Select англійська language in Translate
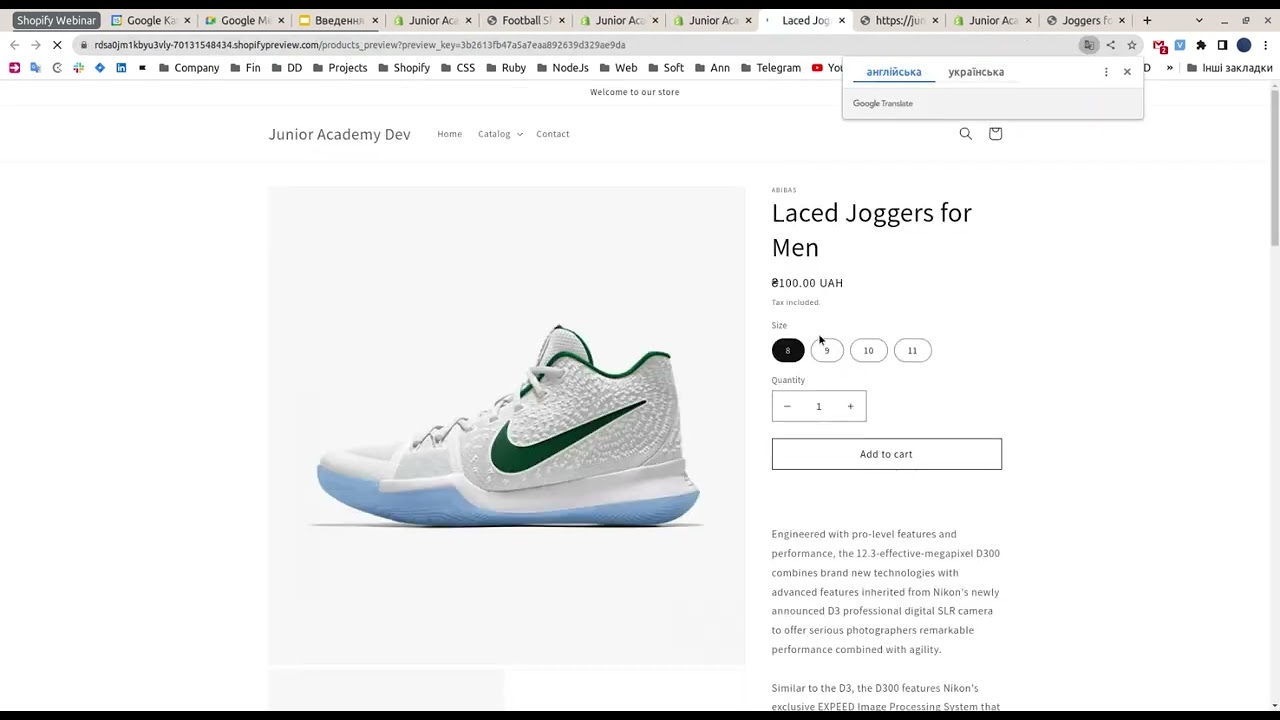 [x=893, y=72]
